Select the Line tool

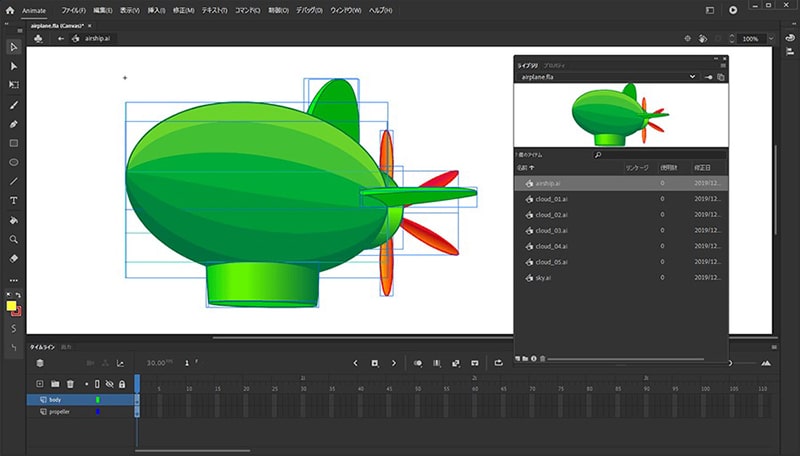point(14,181)
